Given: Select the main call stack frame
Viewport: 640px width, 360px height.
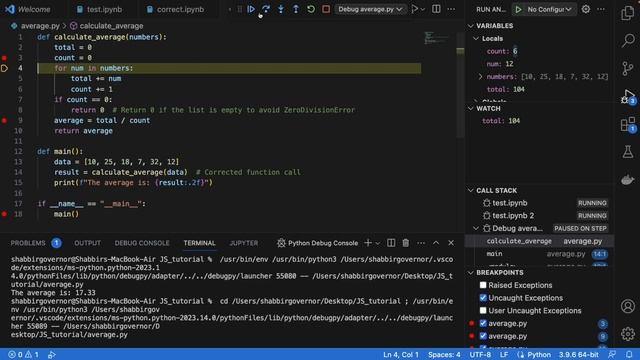Looking at the screenshot, I should point(539,254).
